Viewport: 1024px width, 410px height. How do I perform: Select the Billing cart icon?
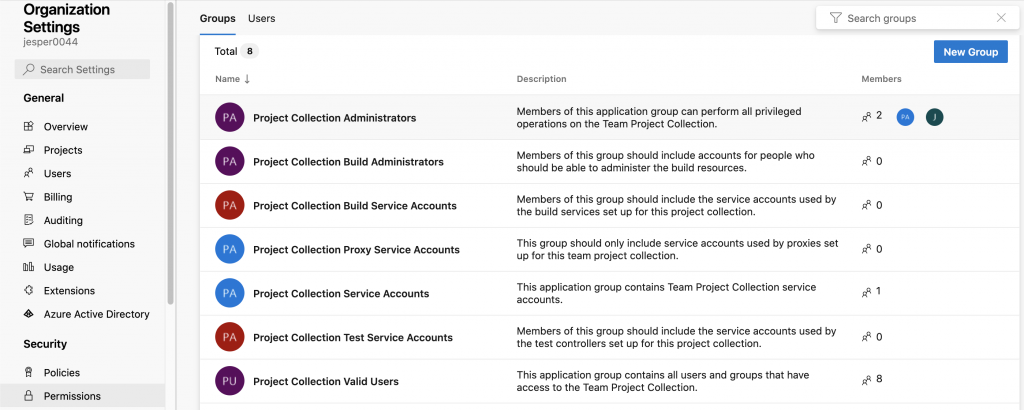pos(29,197)
